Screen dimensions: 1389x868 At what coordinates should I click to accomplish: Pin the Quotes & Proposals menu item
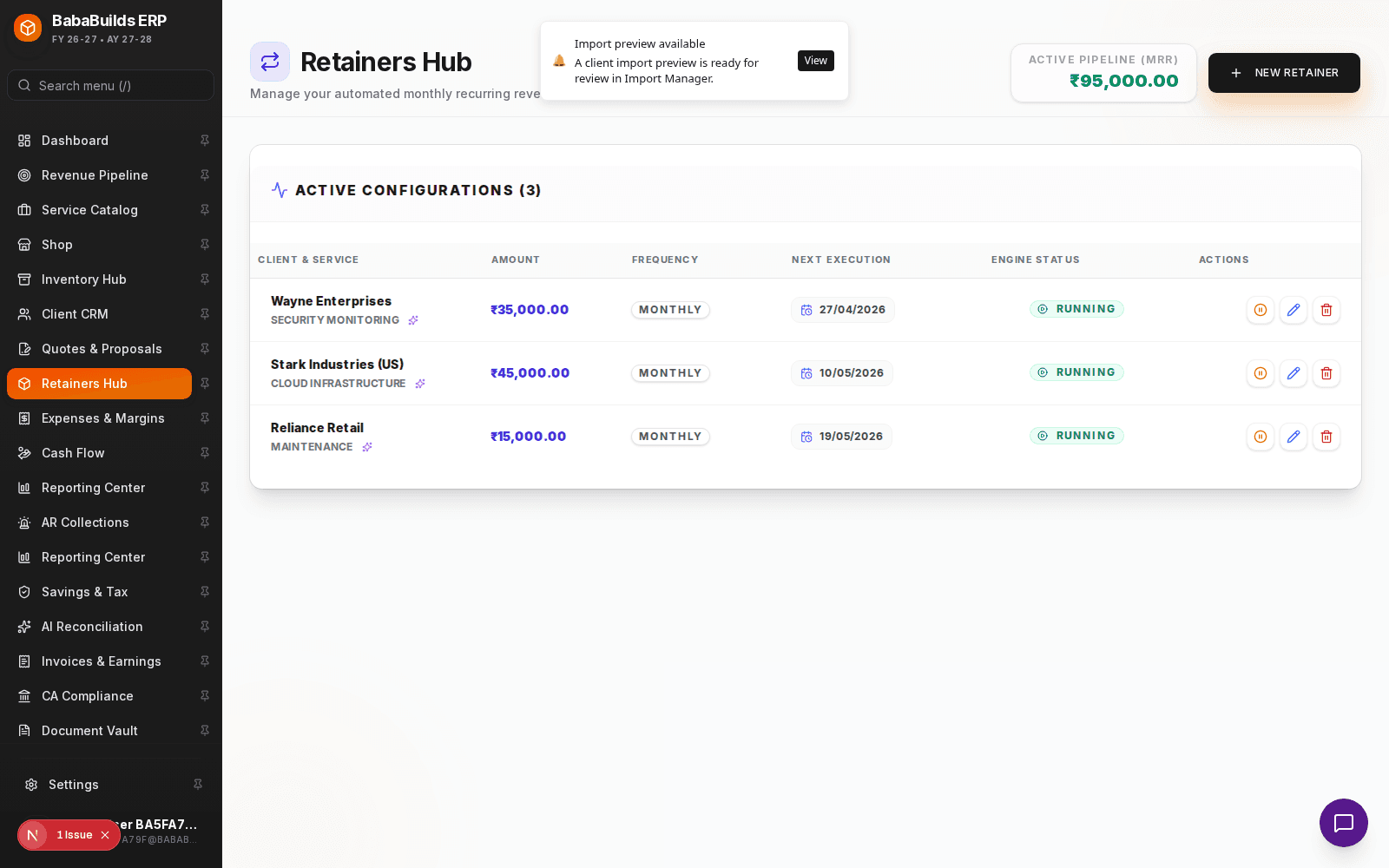point(205,349)
